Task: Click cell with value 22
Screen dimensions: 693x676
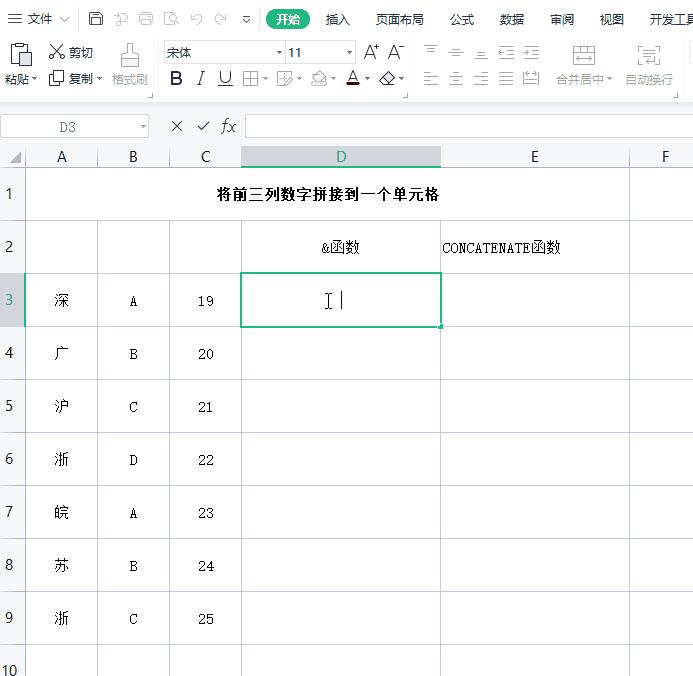Action: [206, 460]
